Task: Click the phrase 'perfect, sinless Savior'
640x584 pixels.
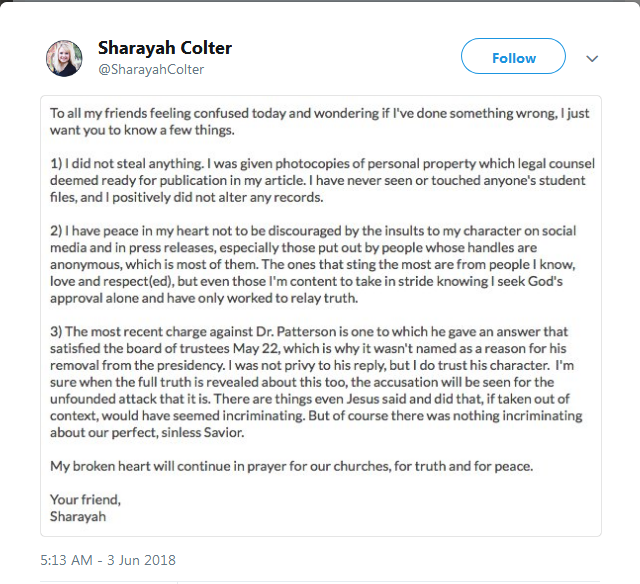Action: [166, 432]
